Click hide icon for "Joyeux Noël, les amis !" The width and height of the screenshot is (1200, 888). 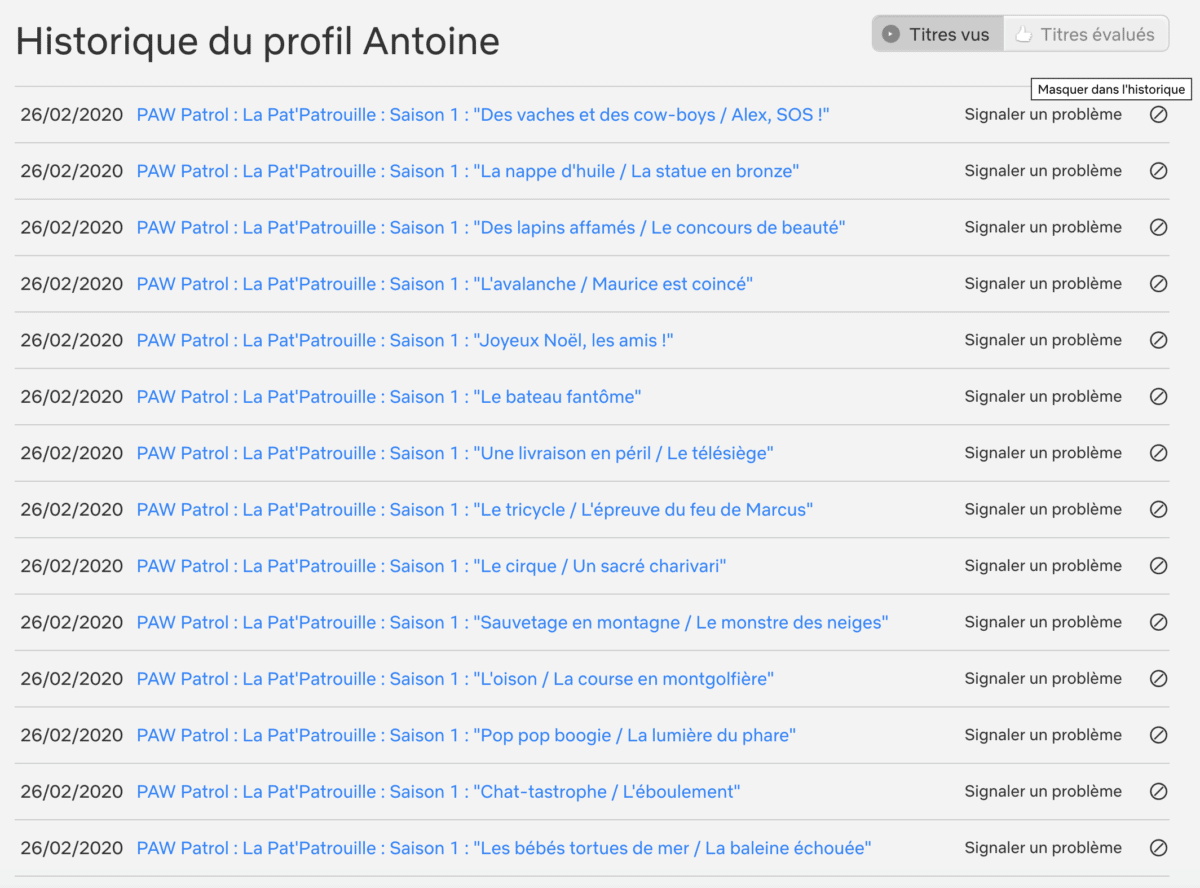(x=1158, y=340)
